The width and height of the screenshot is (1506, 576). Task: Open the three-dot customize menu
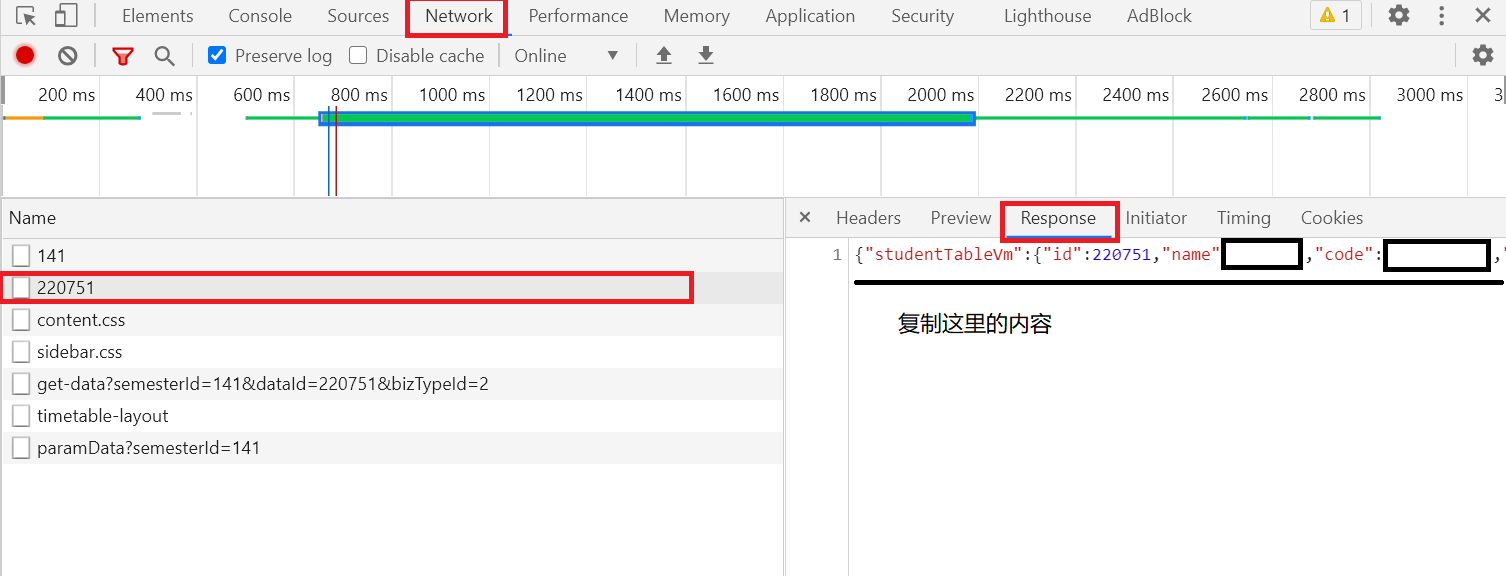[1441, 15]
